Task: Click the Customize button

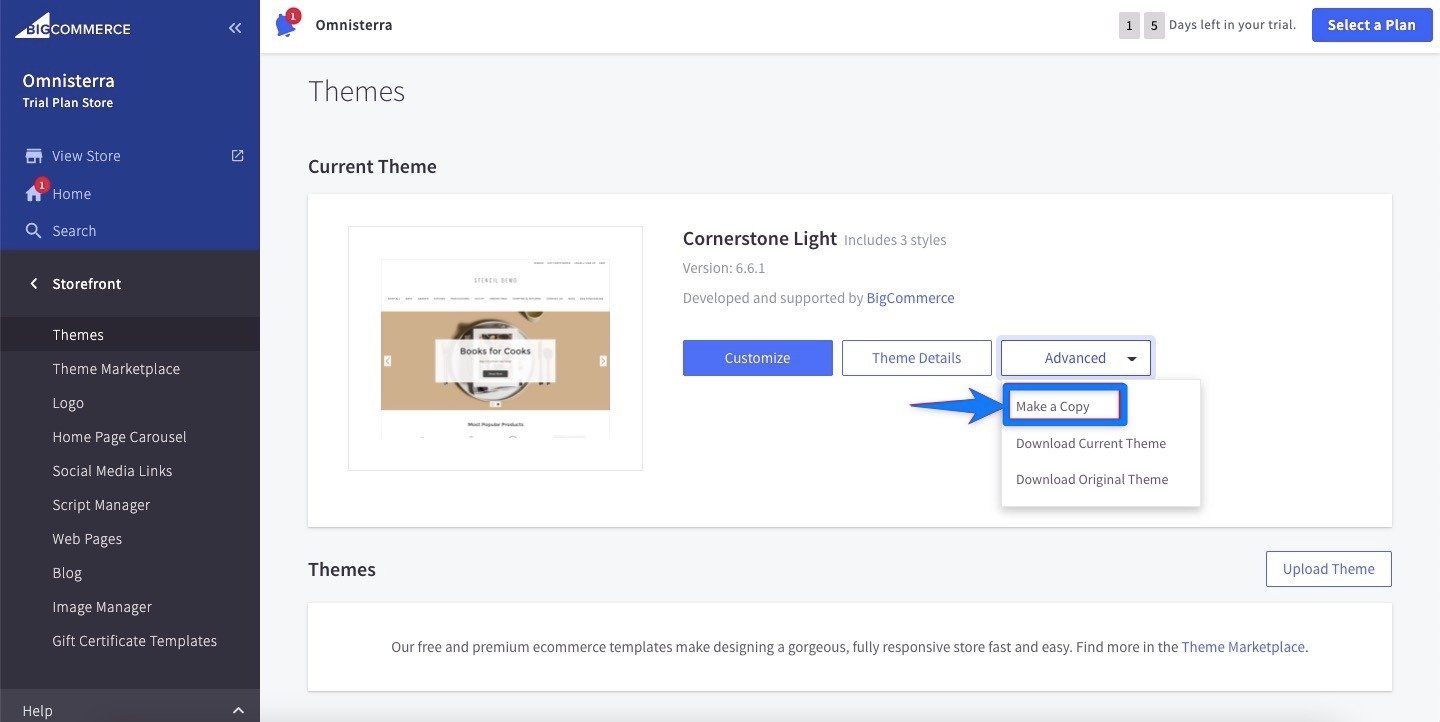Action: pyautogui.click(x=757, y=358)
